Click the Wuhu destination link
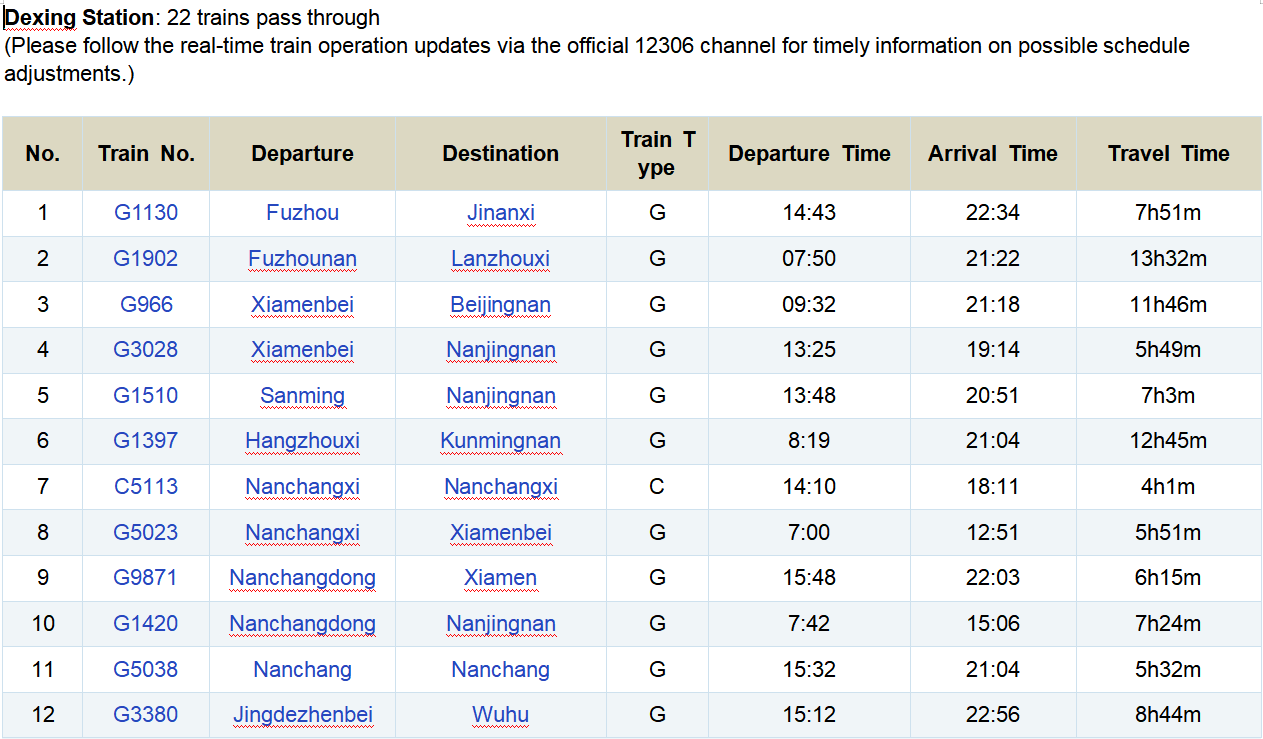 click(500, 715)
